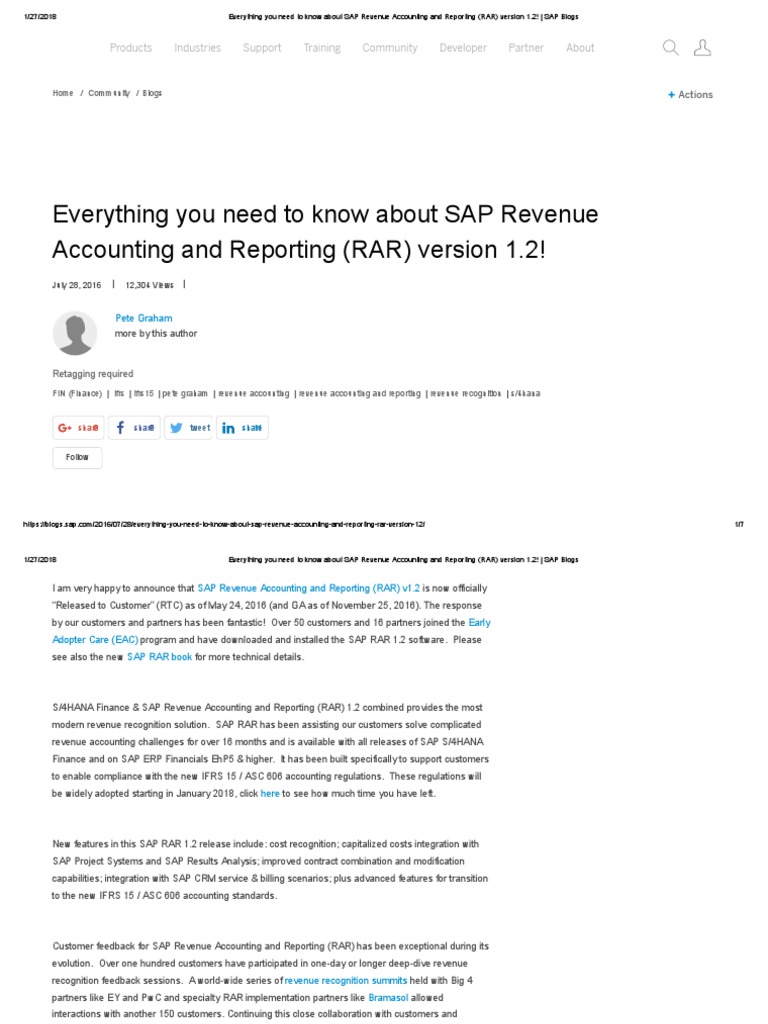The width and height of the screenshot is (768, 1024).
Task: Click the 'July 28, 2016' date
Action: (x=76, y=285)
